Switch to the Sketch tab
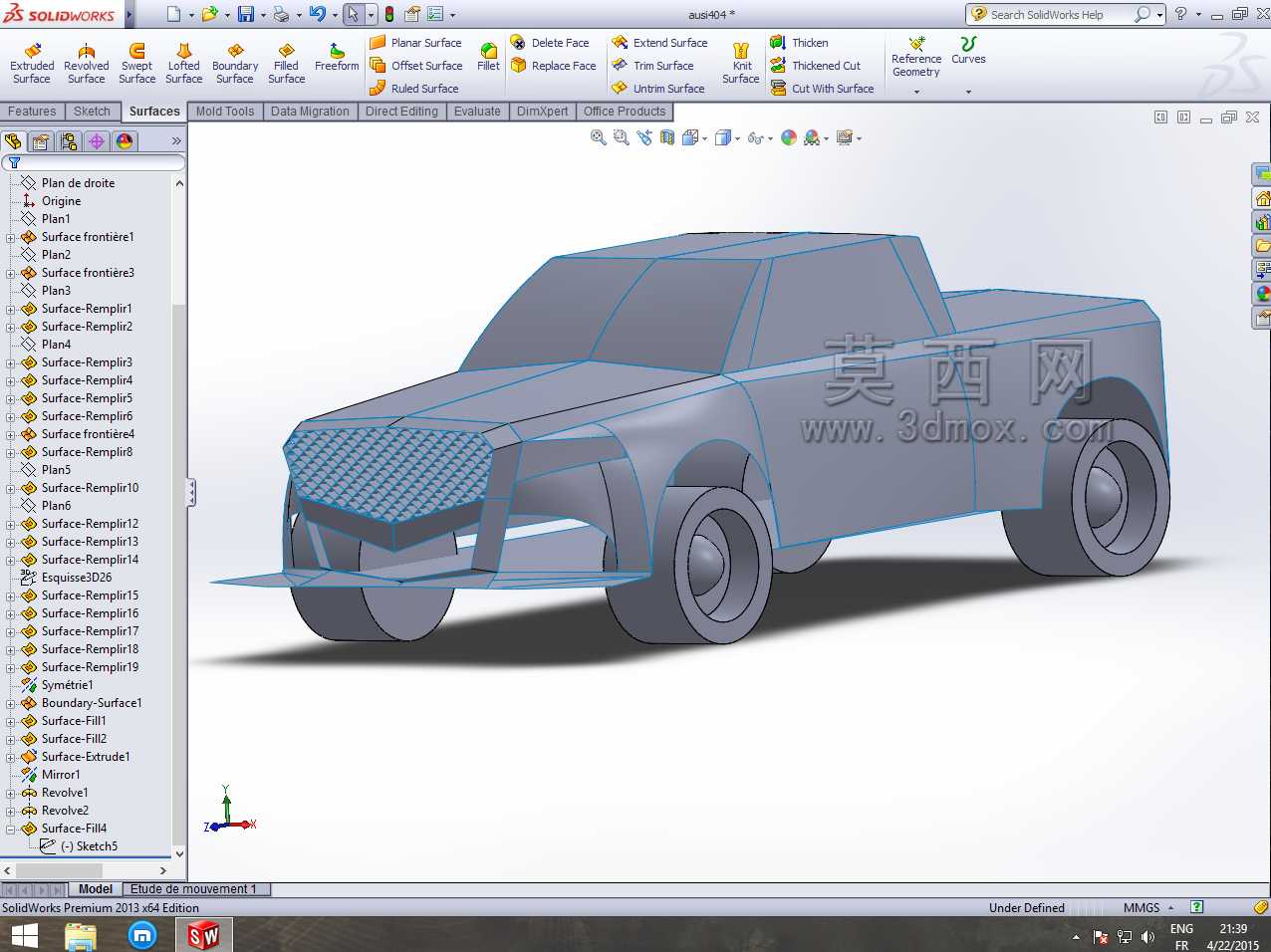Viewport: 1271px width, 952px height. (x=92, y=112)
